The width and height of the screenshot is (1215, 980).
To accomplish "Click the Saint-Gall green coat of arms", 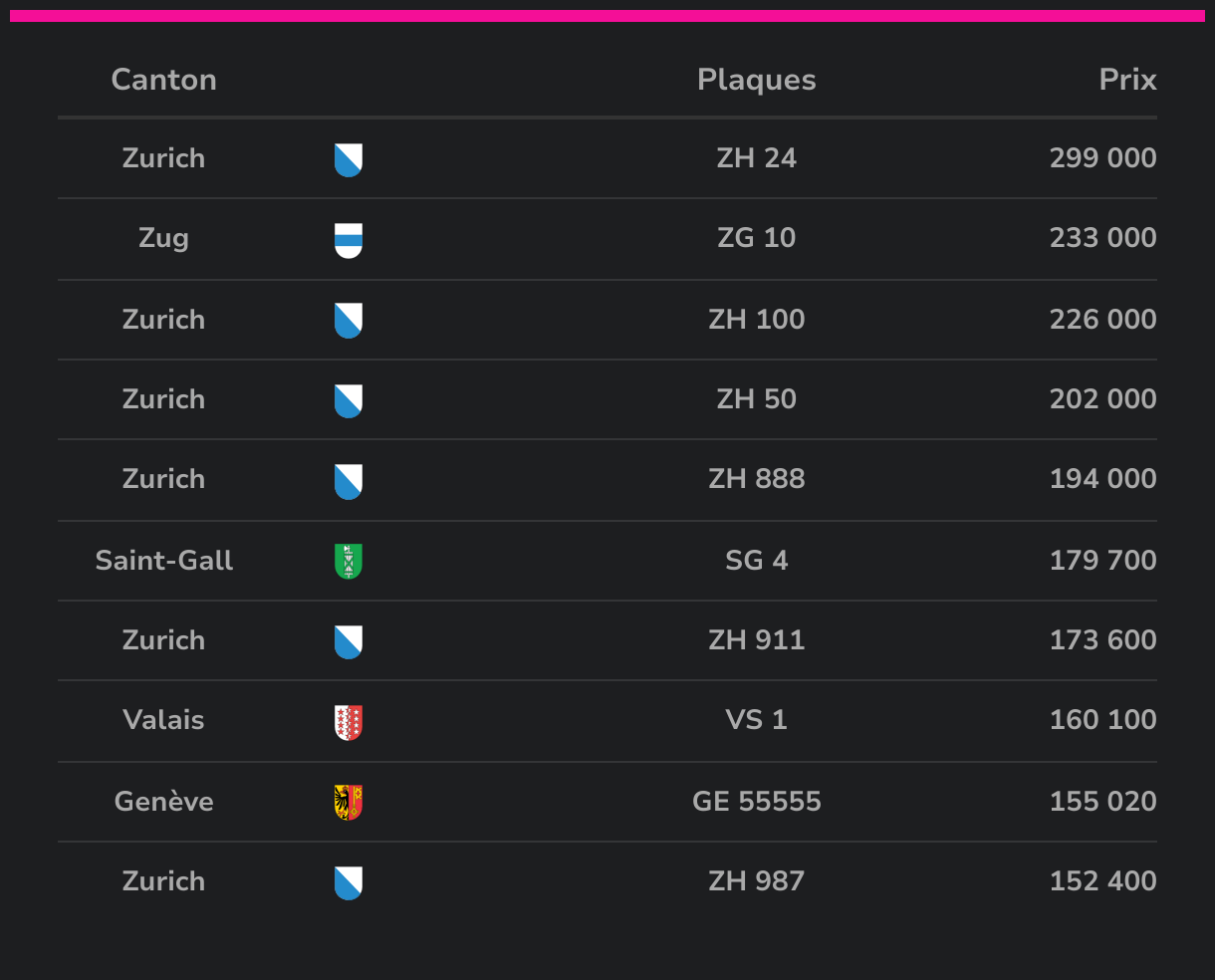I will pos(349,562).
